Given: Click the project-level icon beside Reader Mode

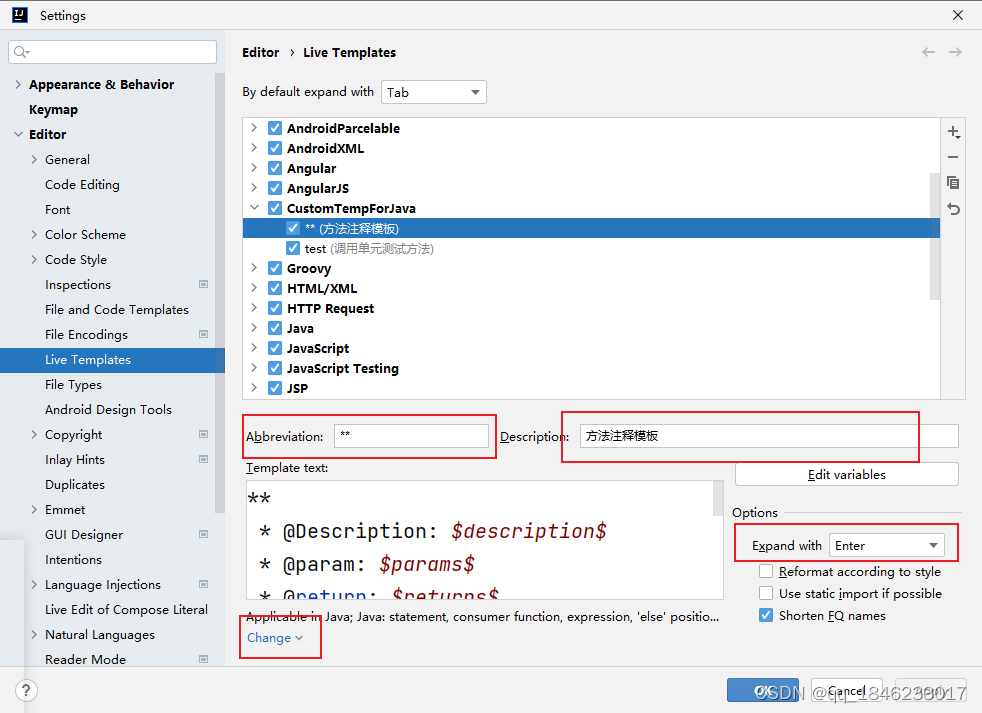Looking at the screenshot, I should coord(204,659).
